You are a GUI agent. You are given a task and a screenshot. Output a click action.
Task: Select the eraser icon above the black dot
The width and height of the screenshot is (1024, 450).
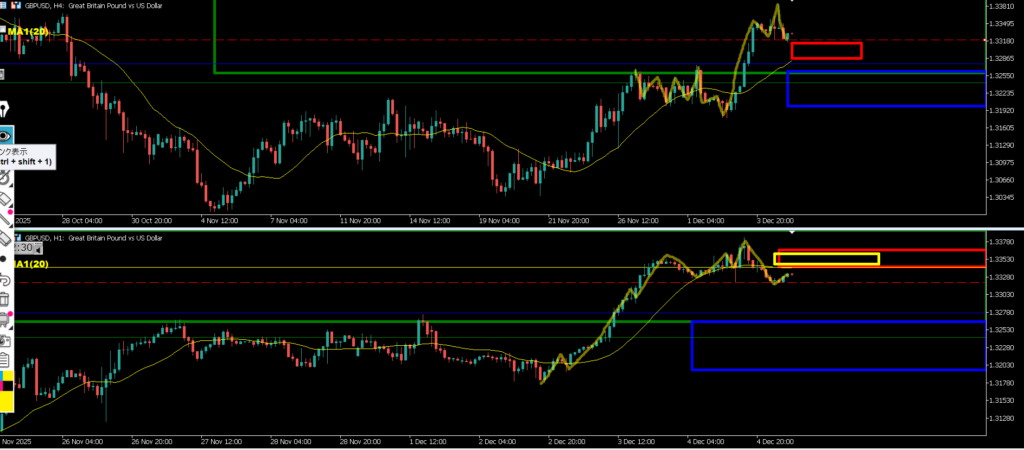[4, 238]
